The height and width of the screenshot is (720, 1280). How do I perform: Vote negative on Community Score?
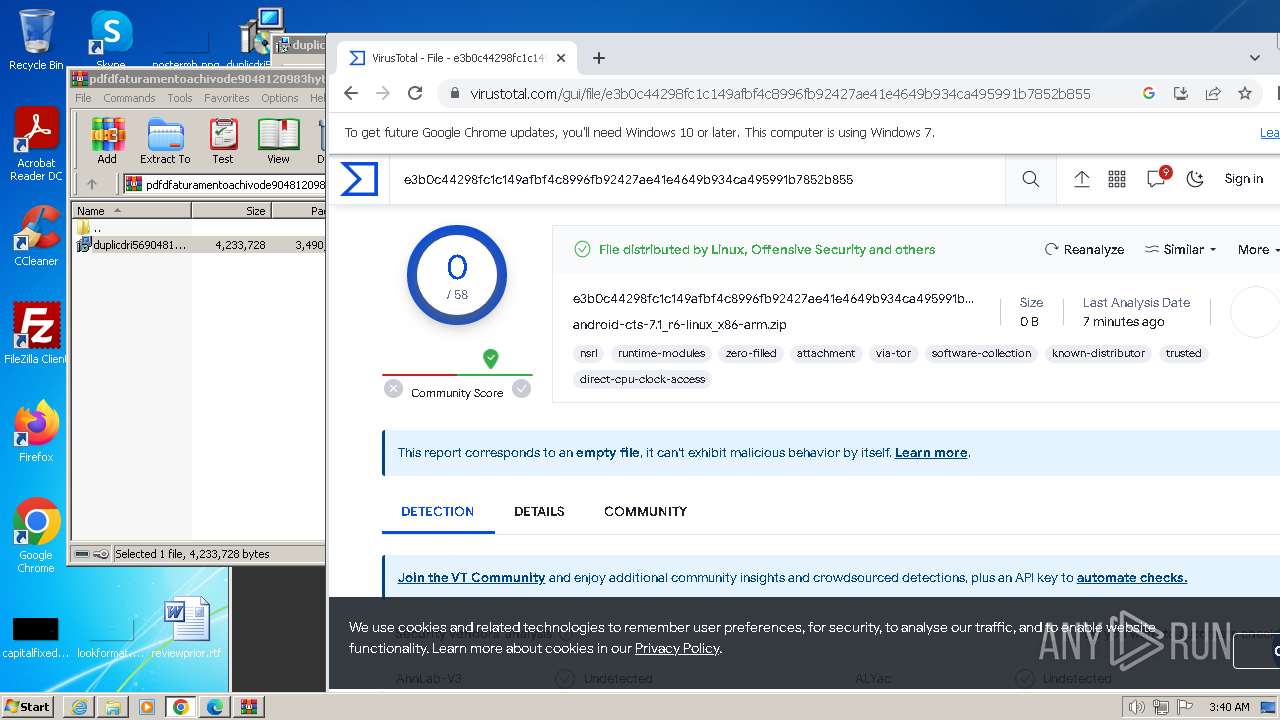[x=393, y=389]
